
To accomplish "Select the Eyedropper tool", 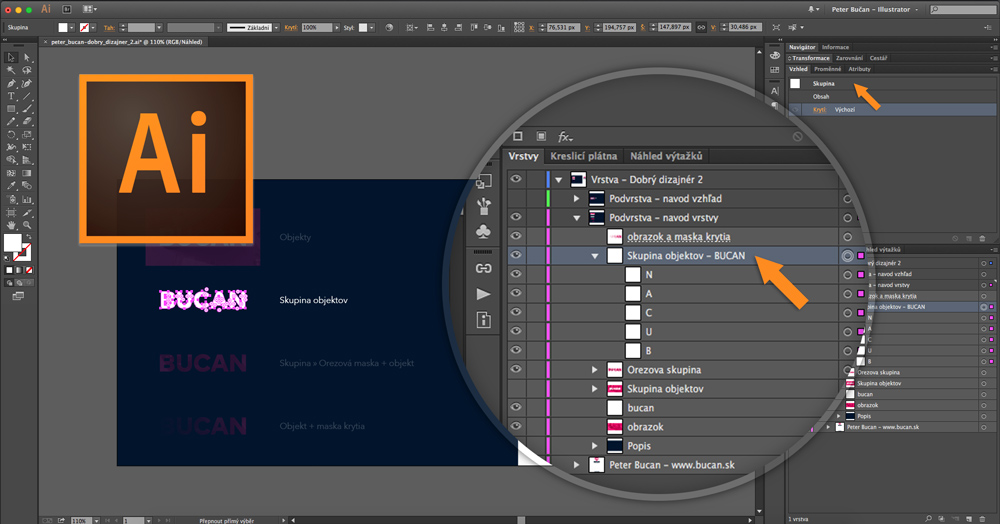I will (x=11, y=186).
